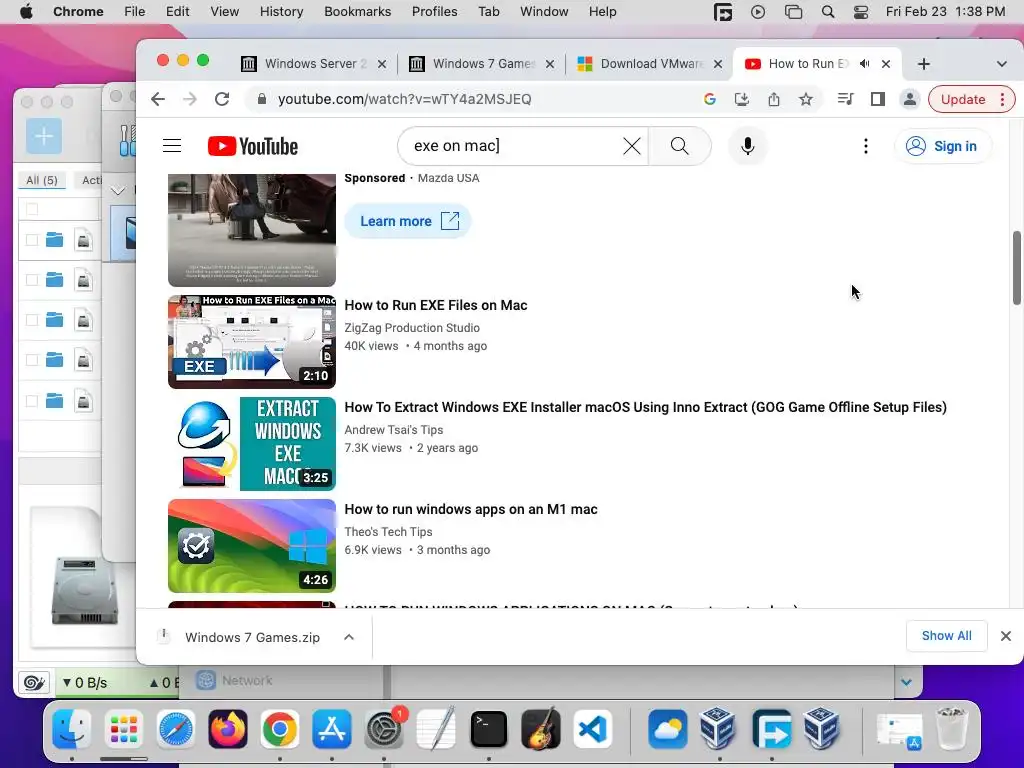Go back in Chrome
The height and width of the screenshot is (768, 1024).
point(158,99)
